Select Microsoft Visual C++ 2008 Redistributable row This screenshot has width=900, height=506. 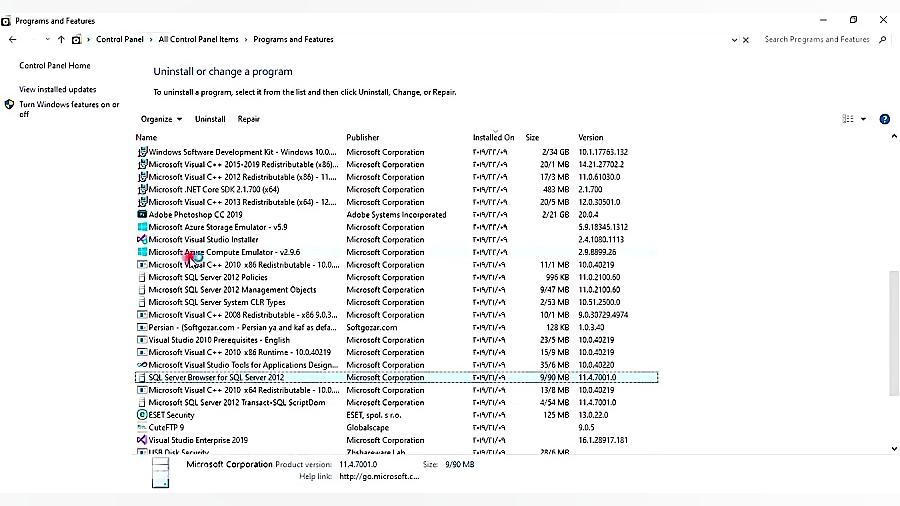click(x=396, y=315)
